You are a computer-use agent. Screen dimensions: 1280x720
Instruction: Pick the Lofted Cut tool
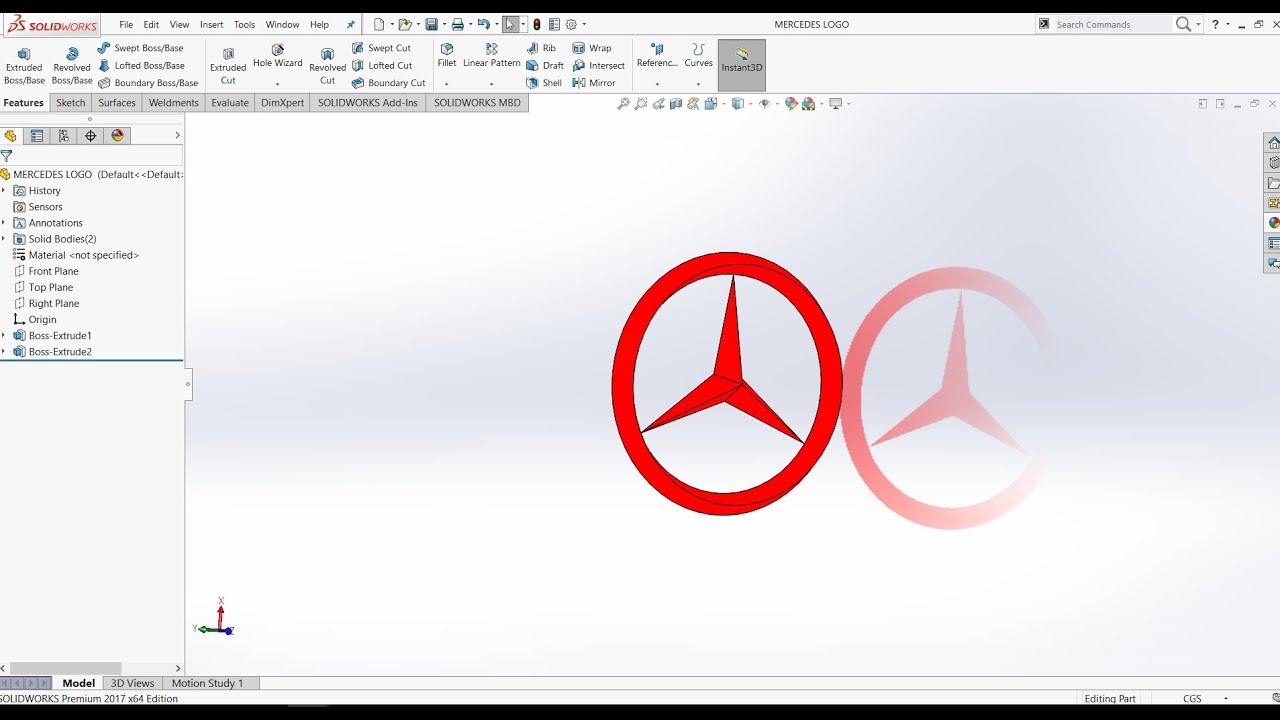pyautogui.click(x=382, y=65)
